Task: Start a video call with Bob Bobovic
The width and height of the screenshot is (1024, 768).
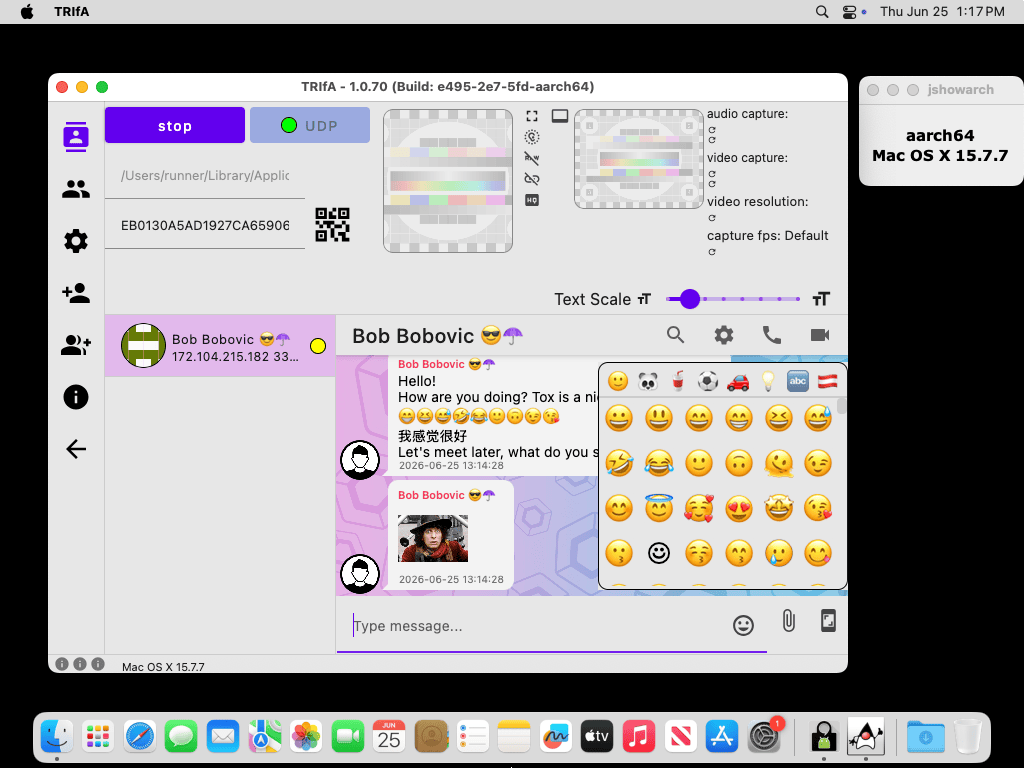Action: [x=820, y=335]
